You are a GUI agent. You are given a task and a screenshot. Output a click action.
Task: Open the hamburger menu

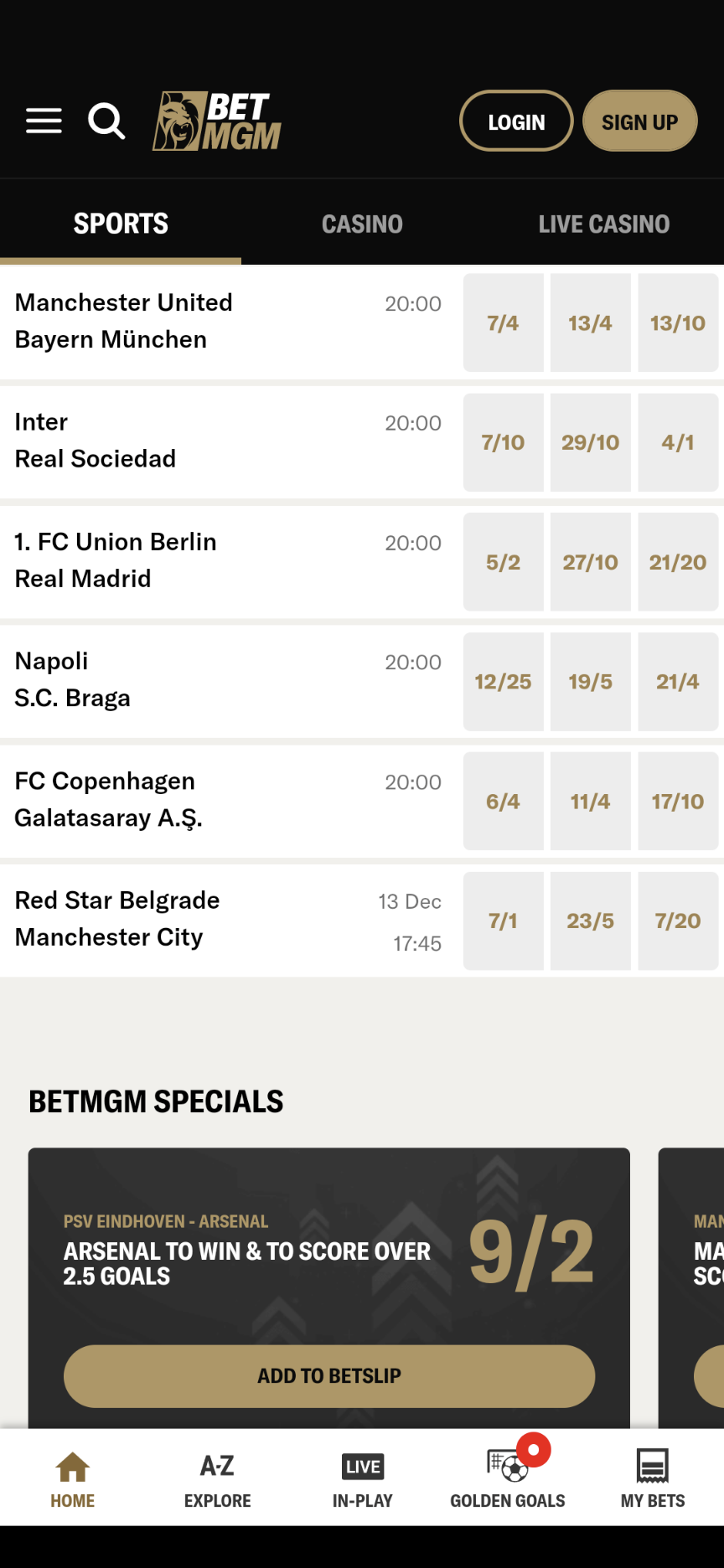(44, 121)
